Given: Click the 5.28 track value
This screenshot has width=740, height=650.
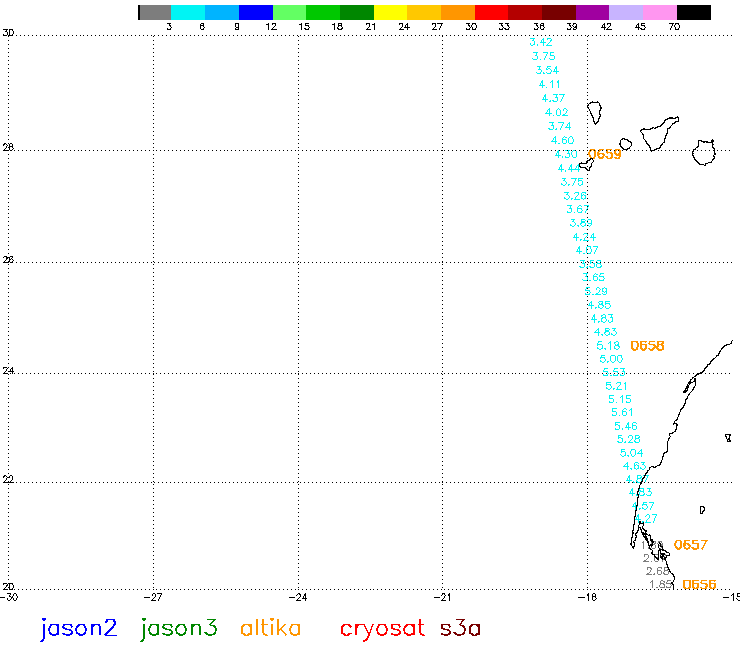Looking at the screenshot, I should [x=629, y=439].
